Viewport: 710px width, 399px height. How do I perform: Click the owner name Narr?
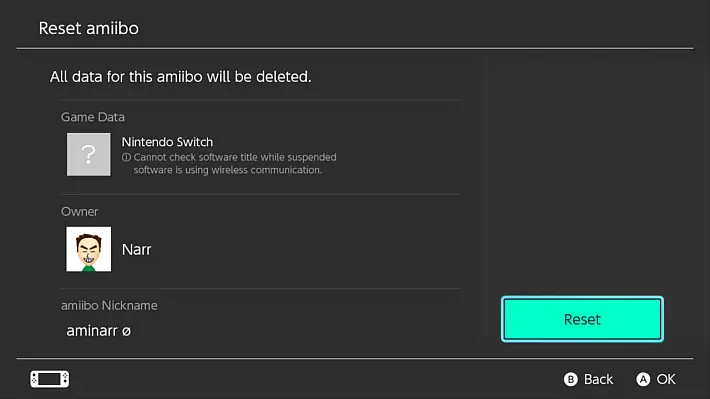click(136, 250)
